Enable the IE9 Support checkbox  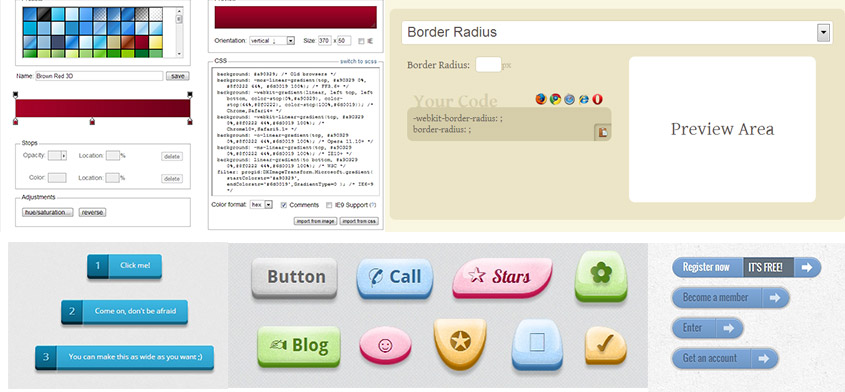coord(329,205)
